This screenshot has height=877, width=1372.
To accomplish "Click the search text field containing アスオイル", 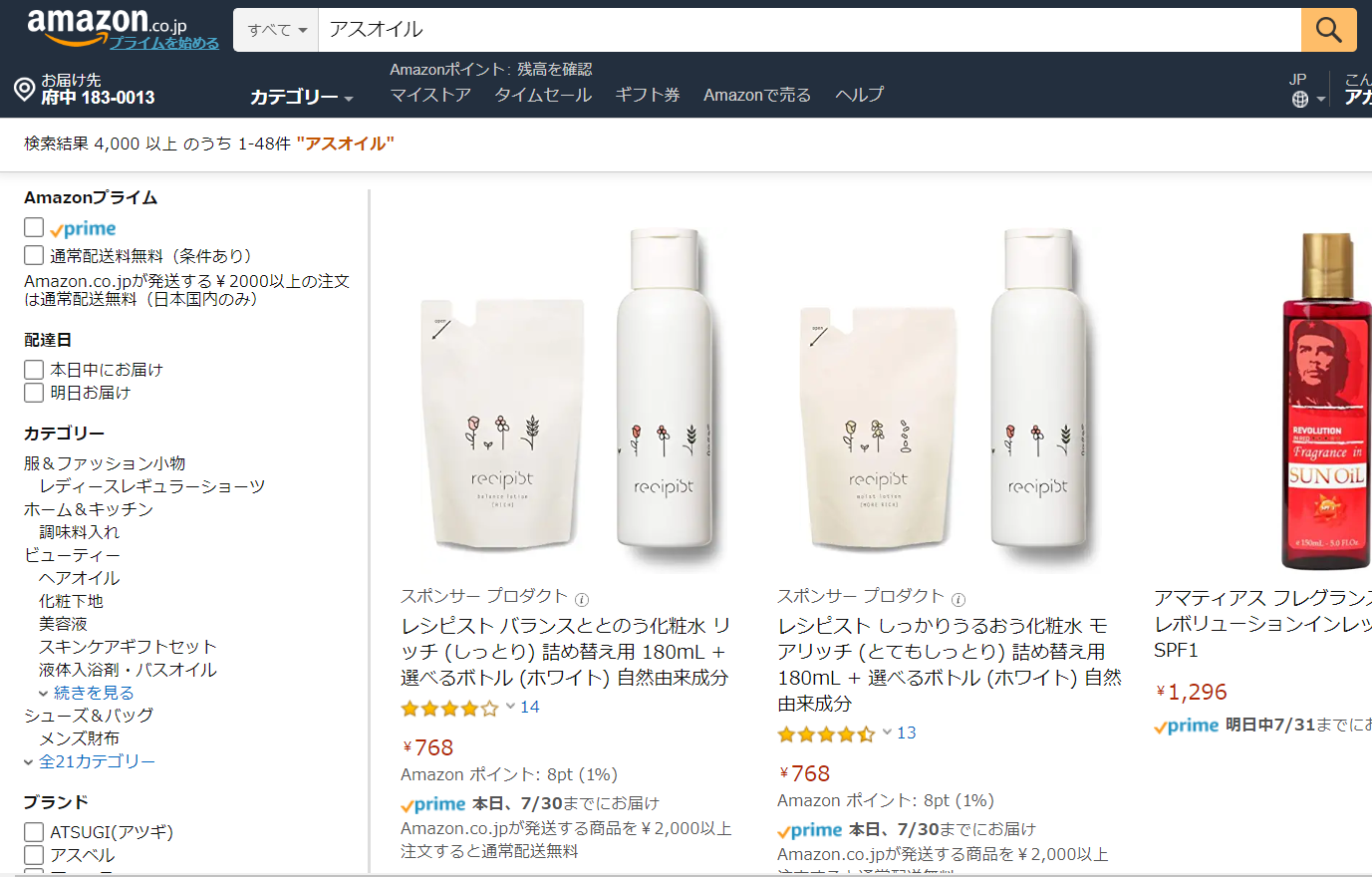I will (x=807, y=30).
